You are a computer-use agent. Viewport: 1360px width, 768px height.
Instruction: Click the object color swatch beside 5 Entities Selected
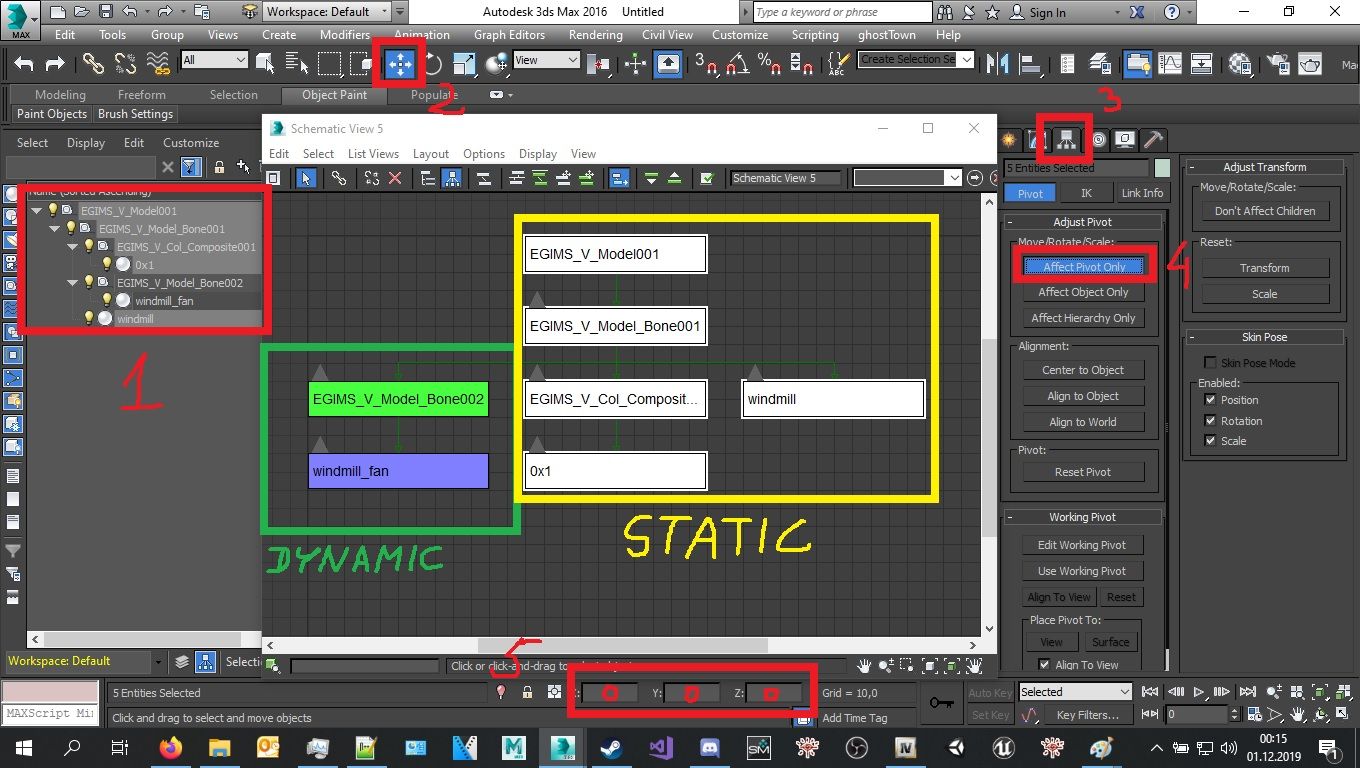[x=1162, y=168]
